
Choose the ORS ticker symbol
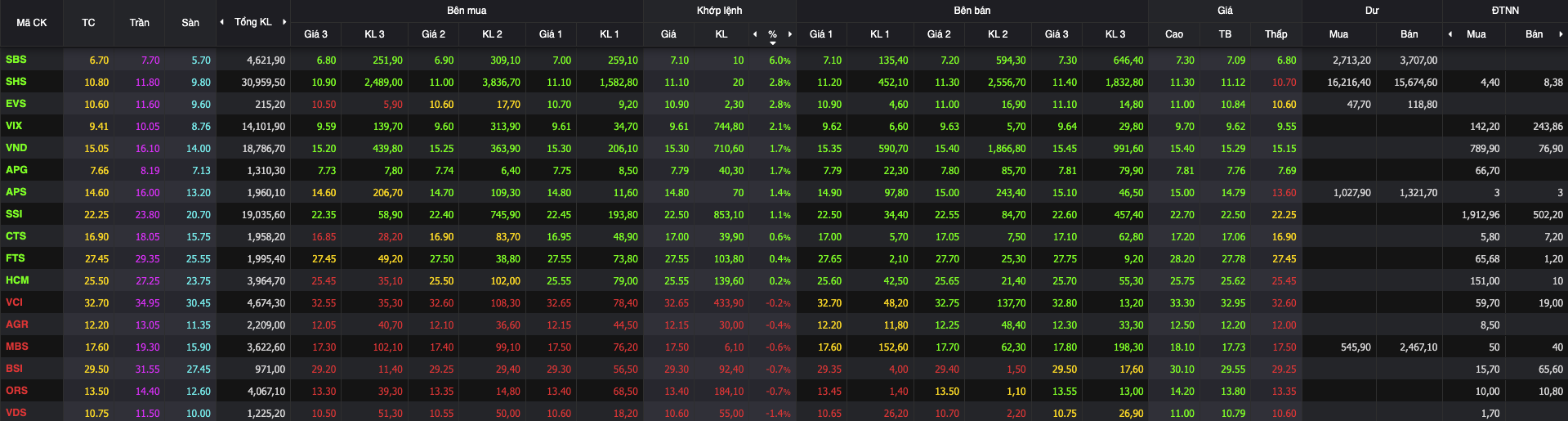(17, 391)
